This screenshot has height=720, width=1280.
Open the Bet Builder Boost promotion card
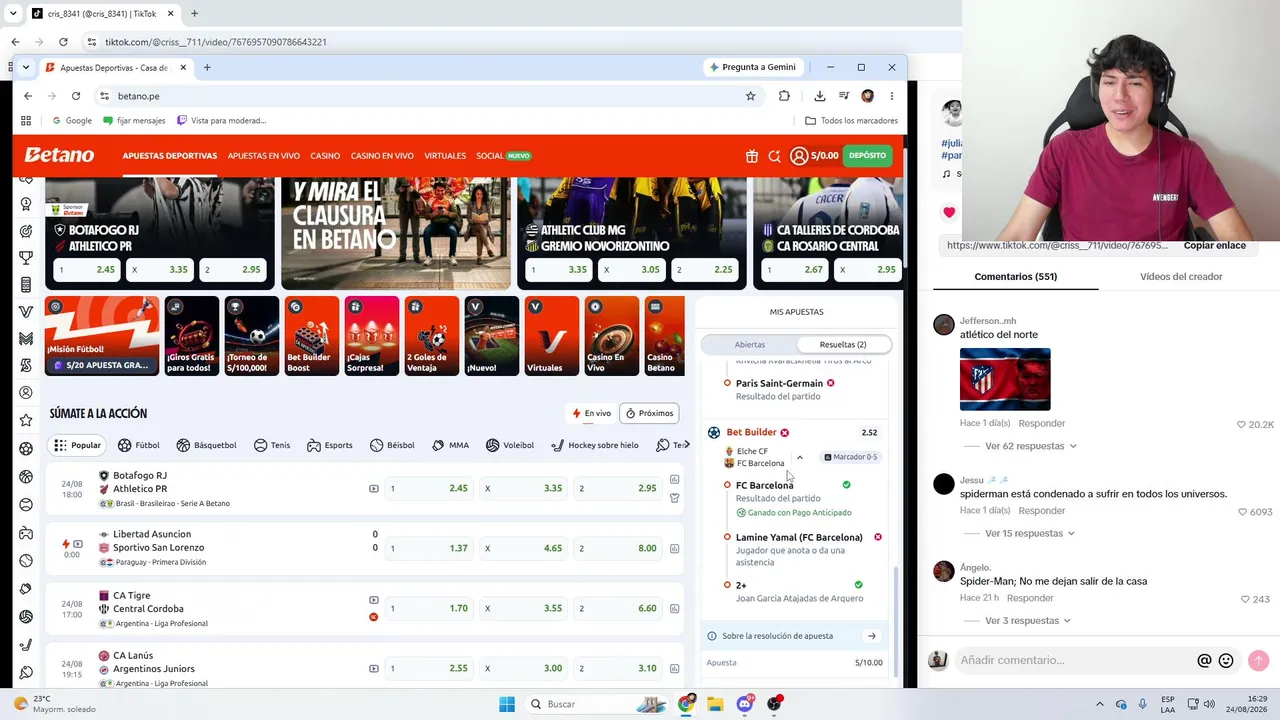312,336
